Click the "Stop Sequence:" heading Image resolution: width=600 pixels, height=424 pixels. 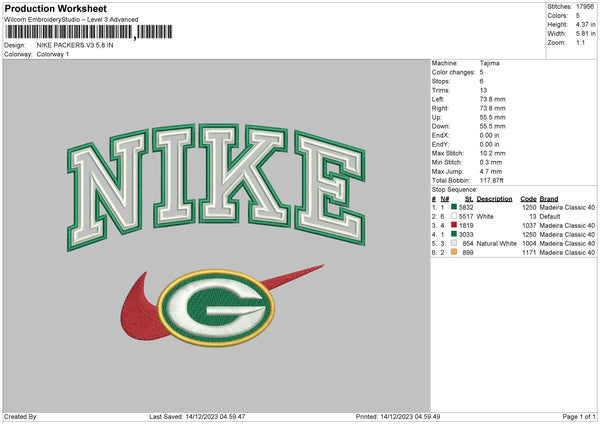click(x=455, y=190)
